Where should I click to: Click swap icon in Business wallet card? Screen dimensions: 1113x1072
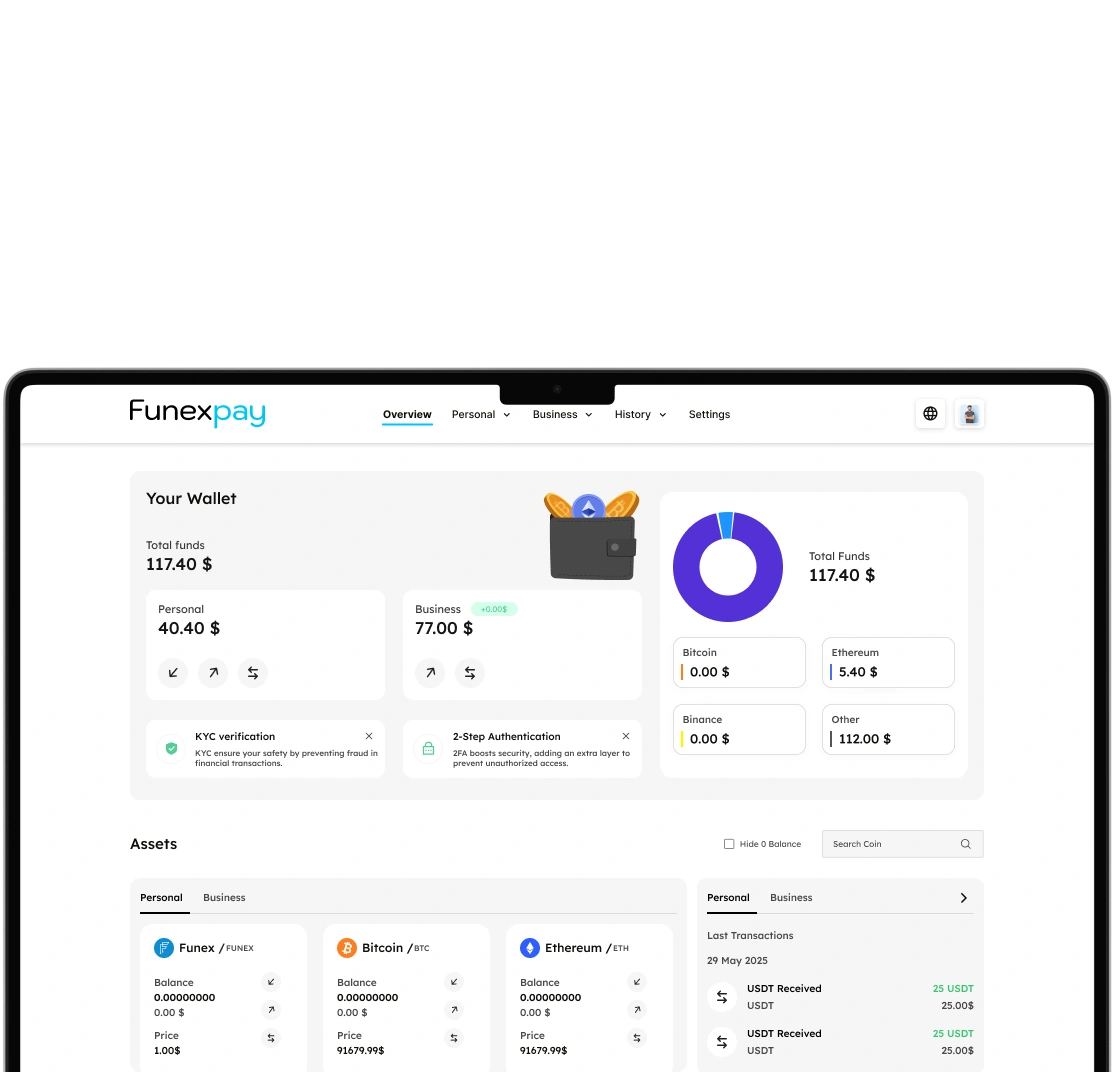(x=470, y=673)
